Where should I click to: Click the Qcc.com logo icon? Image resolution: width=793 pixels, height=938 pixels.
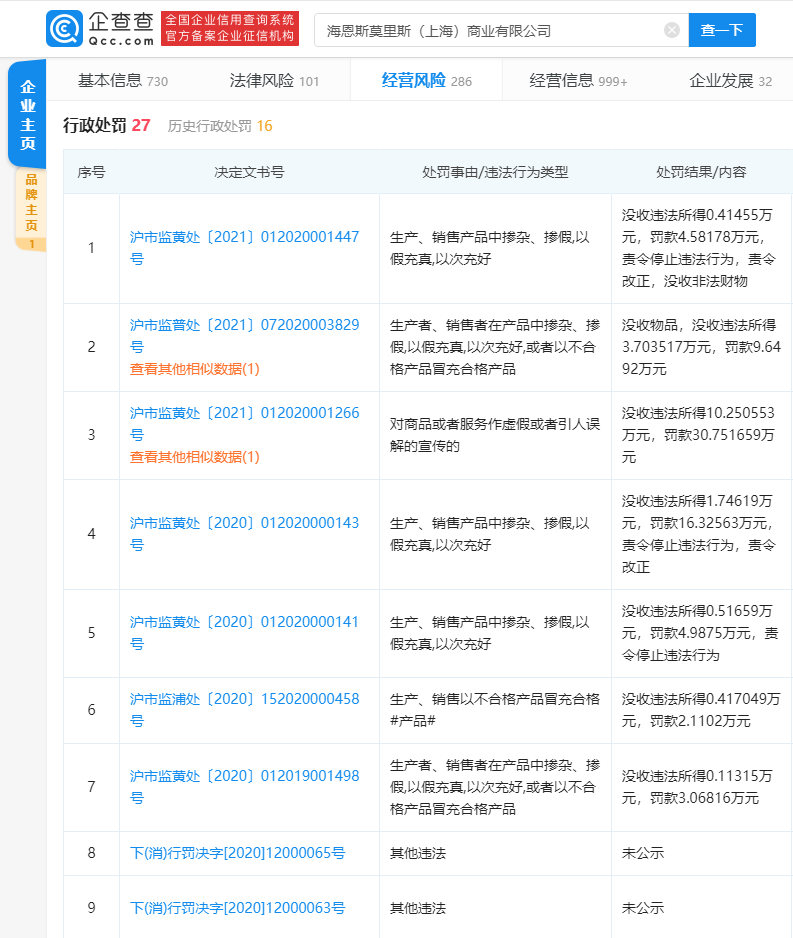click(64, 29)
